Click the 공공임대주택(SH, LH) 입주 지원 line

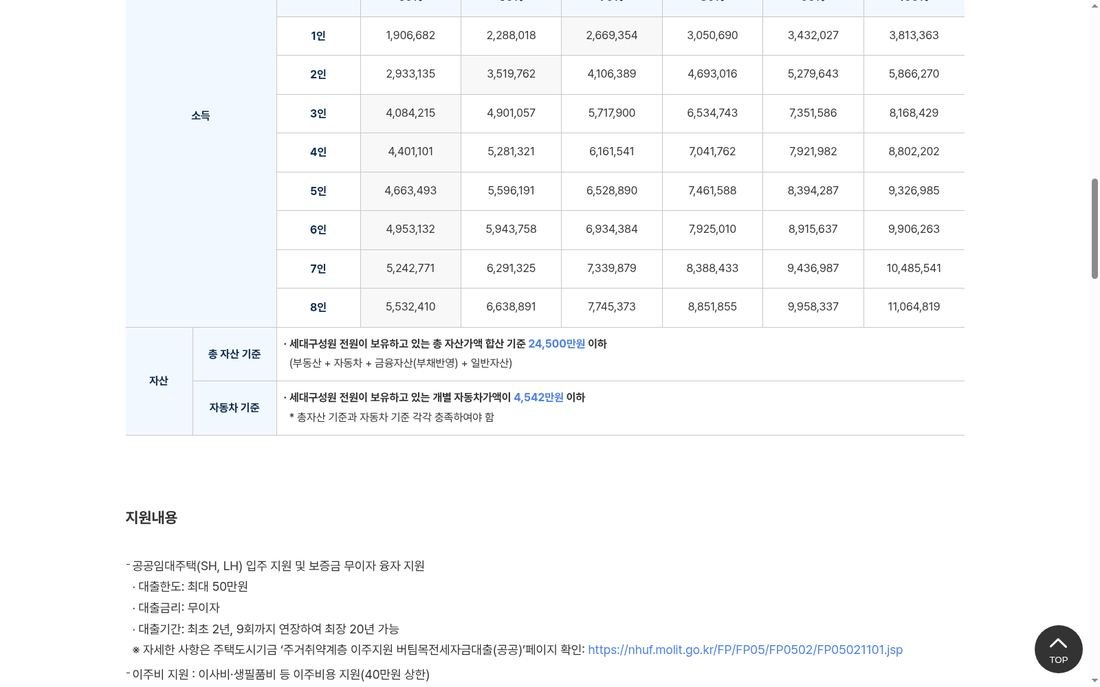click(276, 566)
